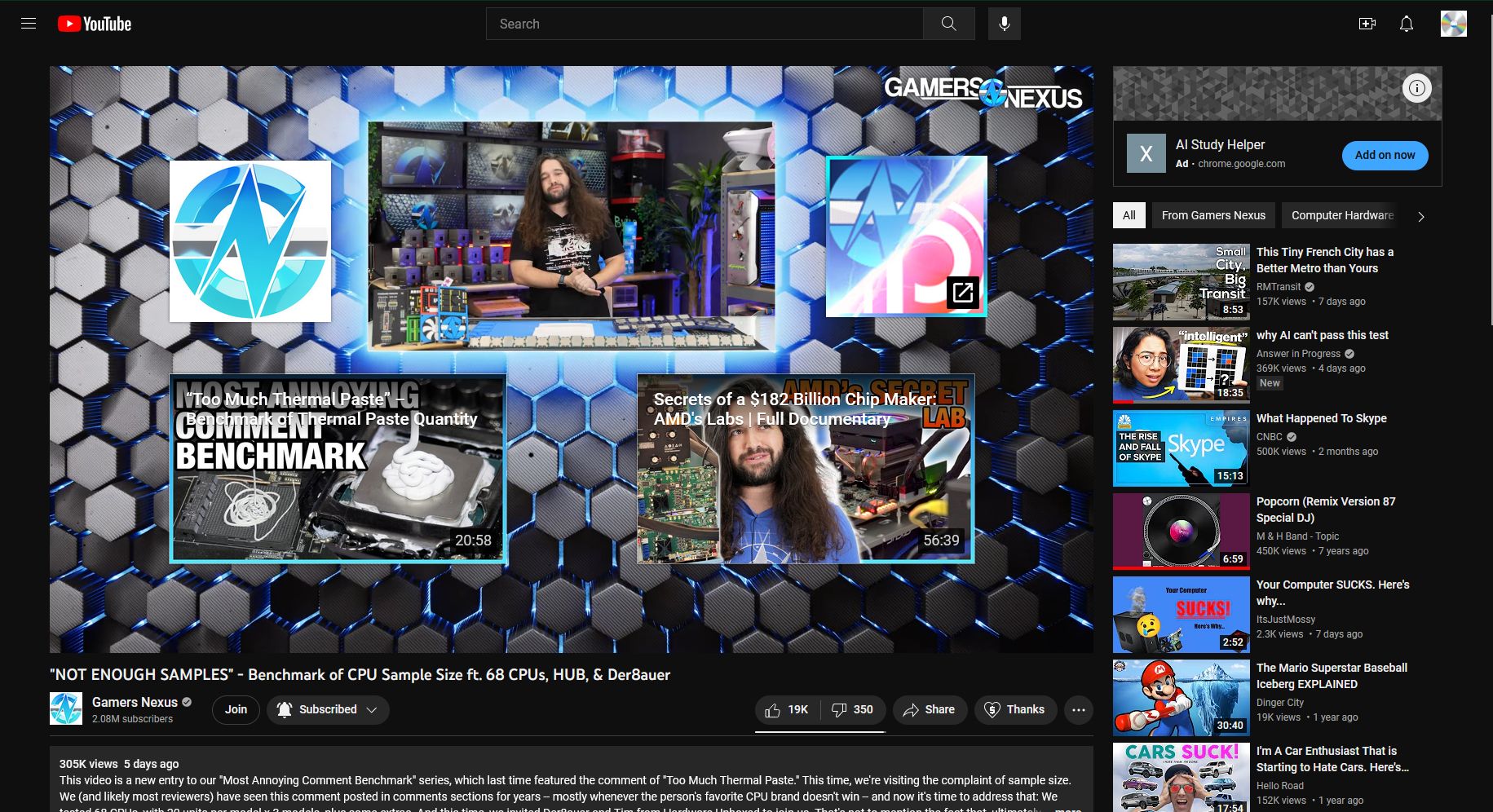This screenshot has width=1493, height=812.
Task: Click the AI Study Helper ad title
Action: (1220, 144)
